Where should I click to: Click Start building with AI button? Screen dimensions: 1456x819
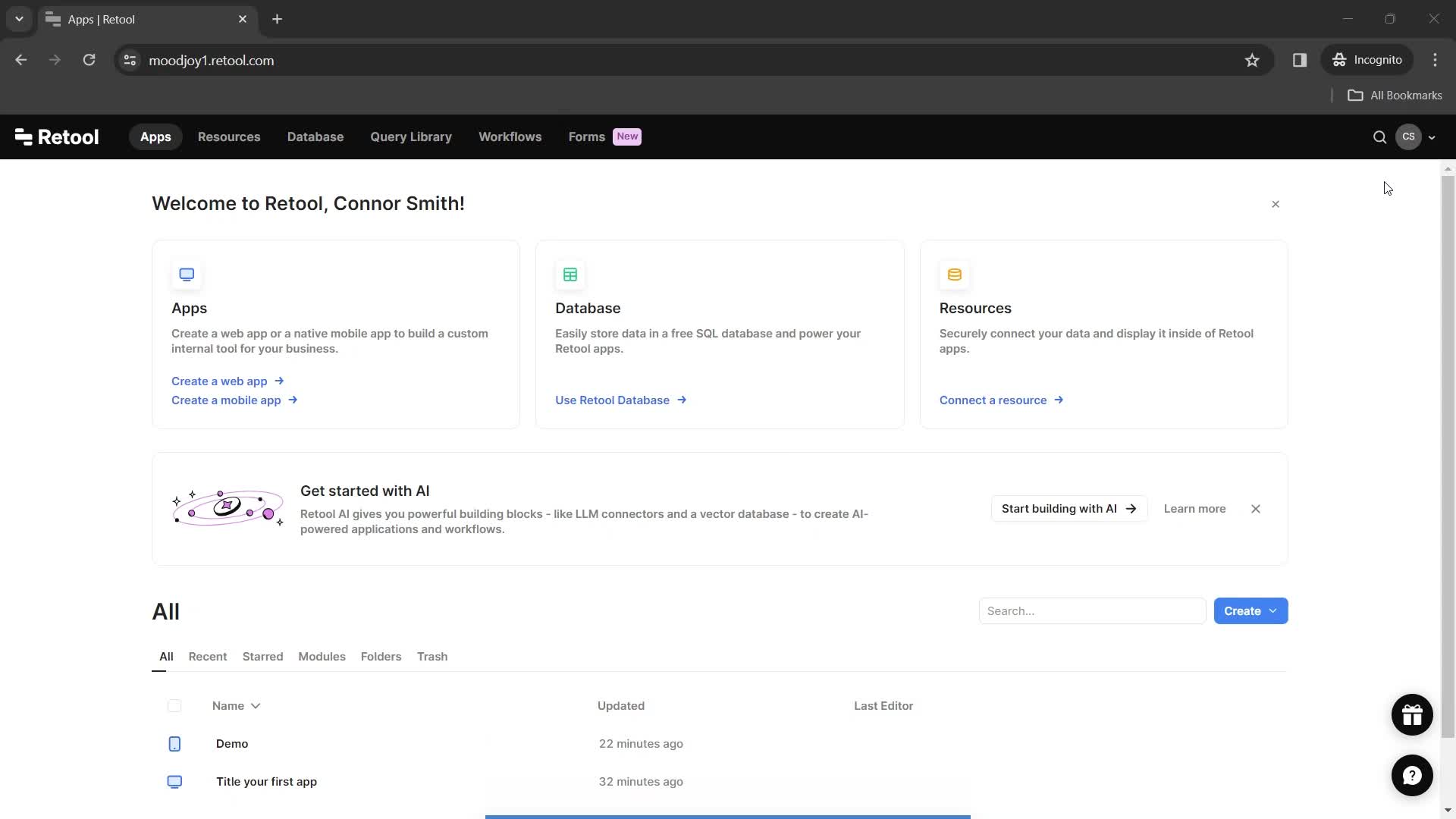point(1068,509)
